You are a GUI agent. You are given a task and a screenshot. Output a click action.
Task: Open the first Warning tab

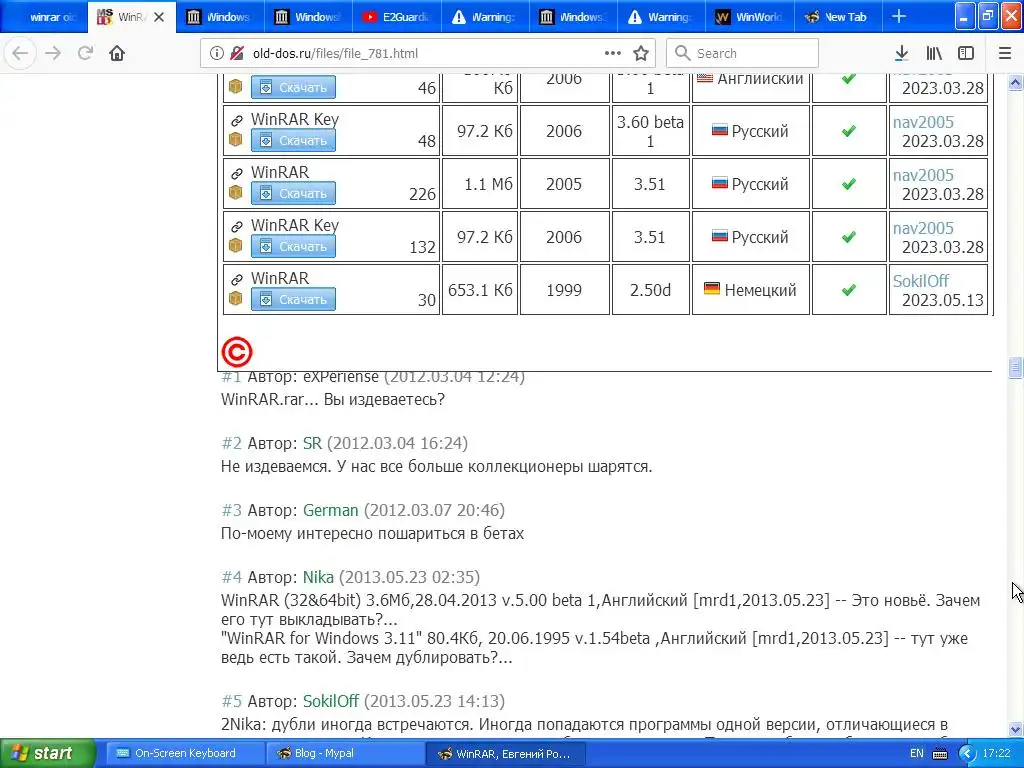(485, 17)
